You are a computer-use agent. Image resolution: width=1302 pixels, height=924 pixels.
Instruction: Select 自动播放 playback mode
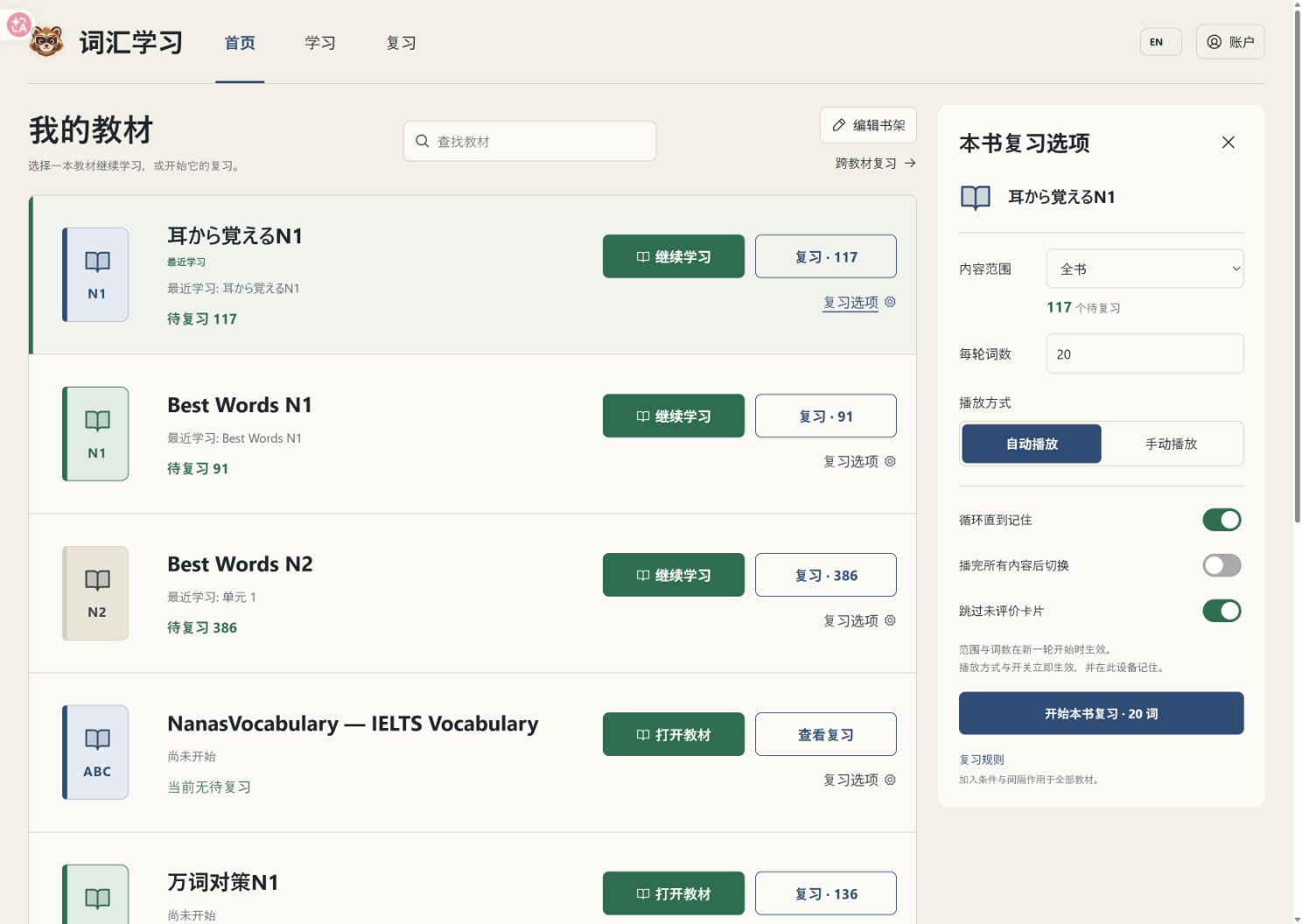(x=1032, y=444)
